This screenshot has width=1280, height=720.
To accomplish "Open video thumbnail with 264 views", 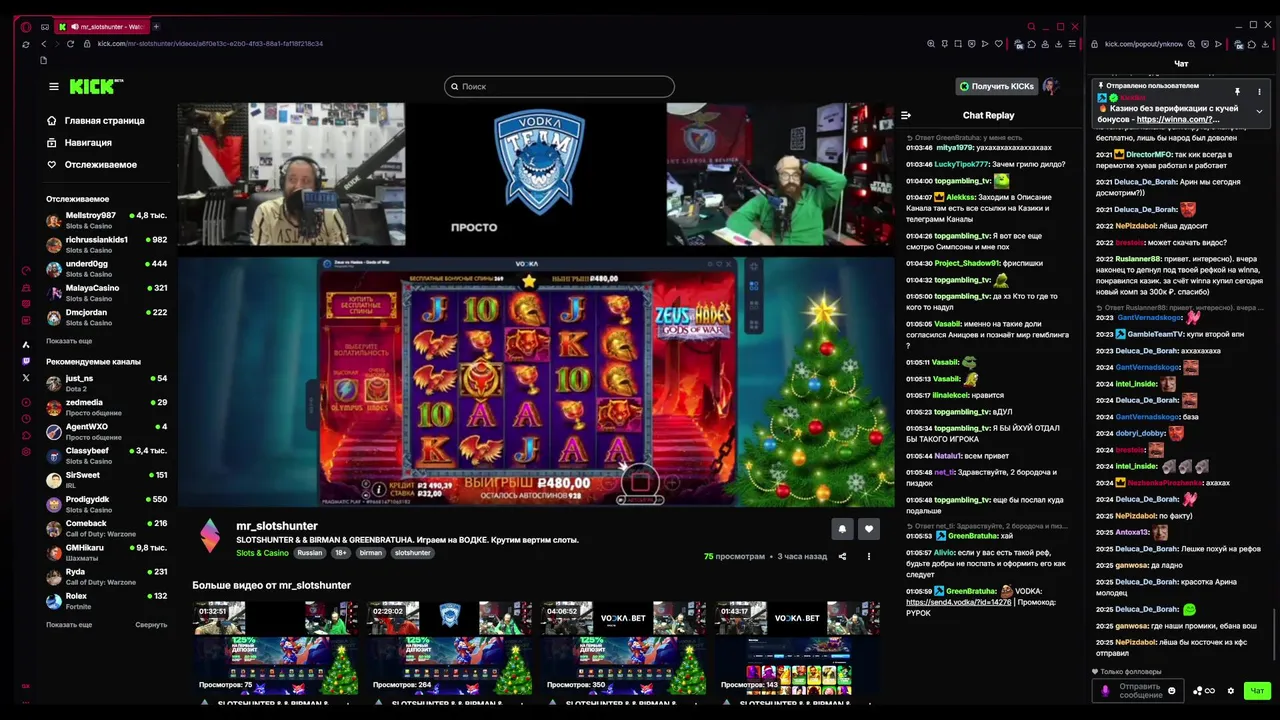I will click(x=449, y=648).
